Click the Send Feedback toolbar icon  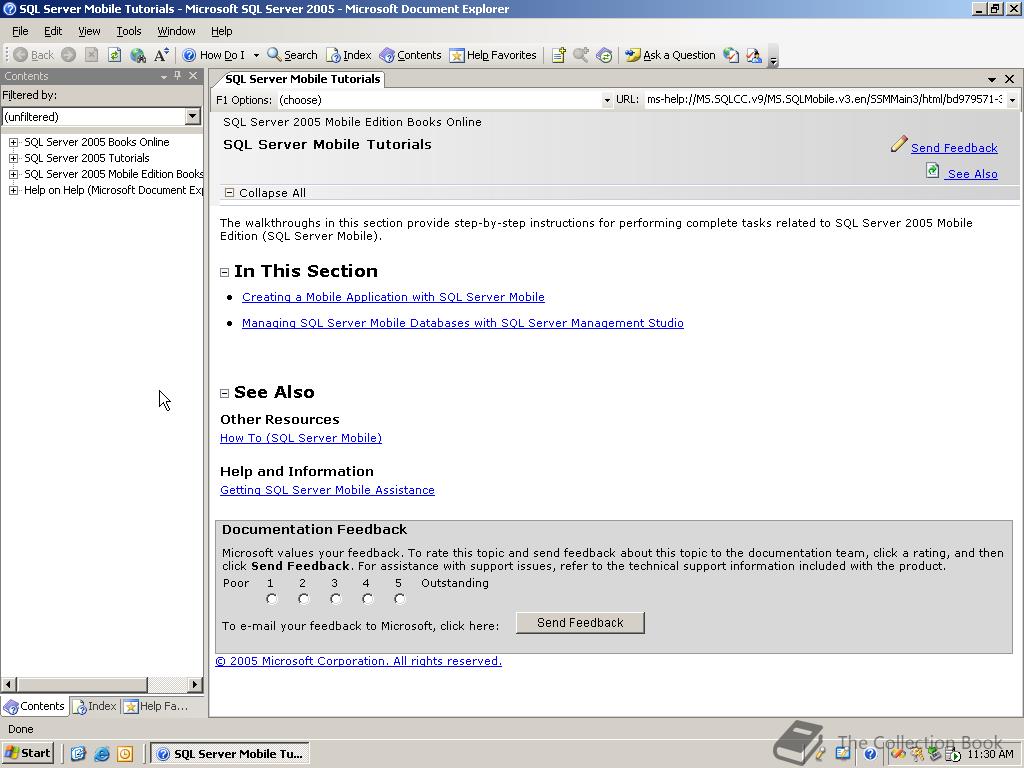(754, 56)
